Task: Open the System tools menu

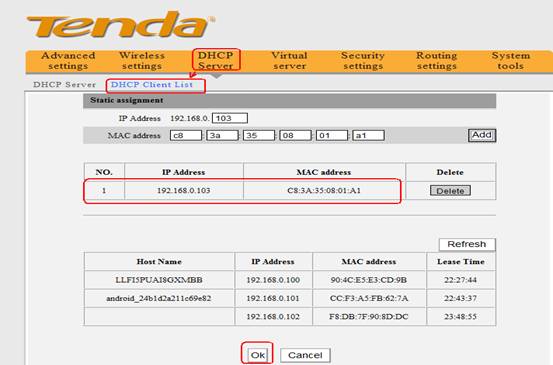Action: coord(511,61)
